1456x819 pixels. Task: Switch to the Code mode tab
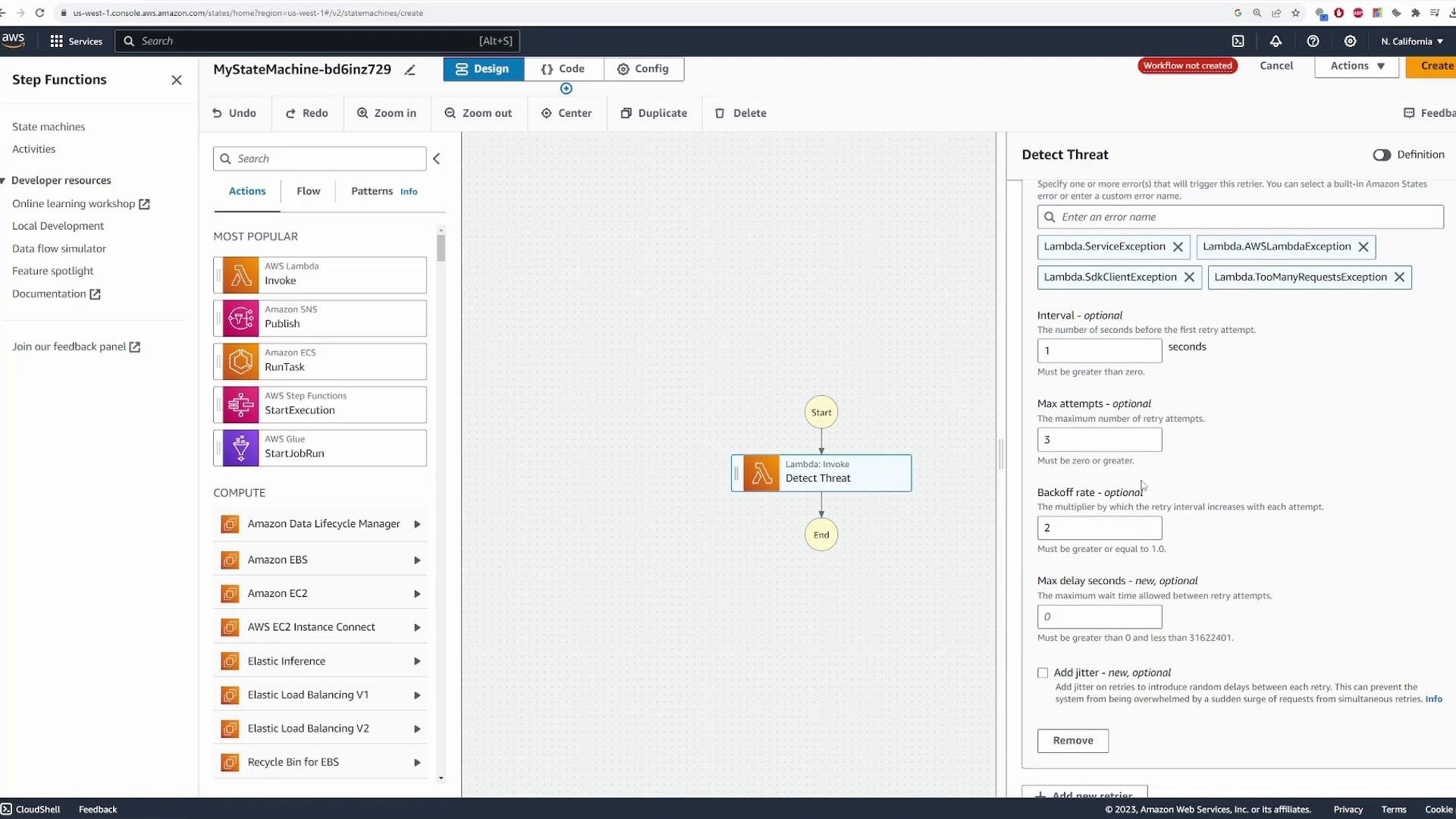click(563, 69)
